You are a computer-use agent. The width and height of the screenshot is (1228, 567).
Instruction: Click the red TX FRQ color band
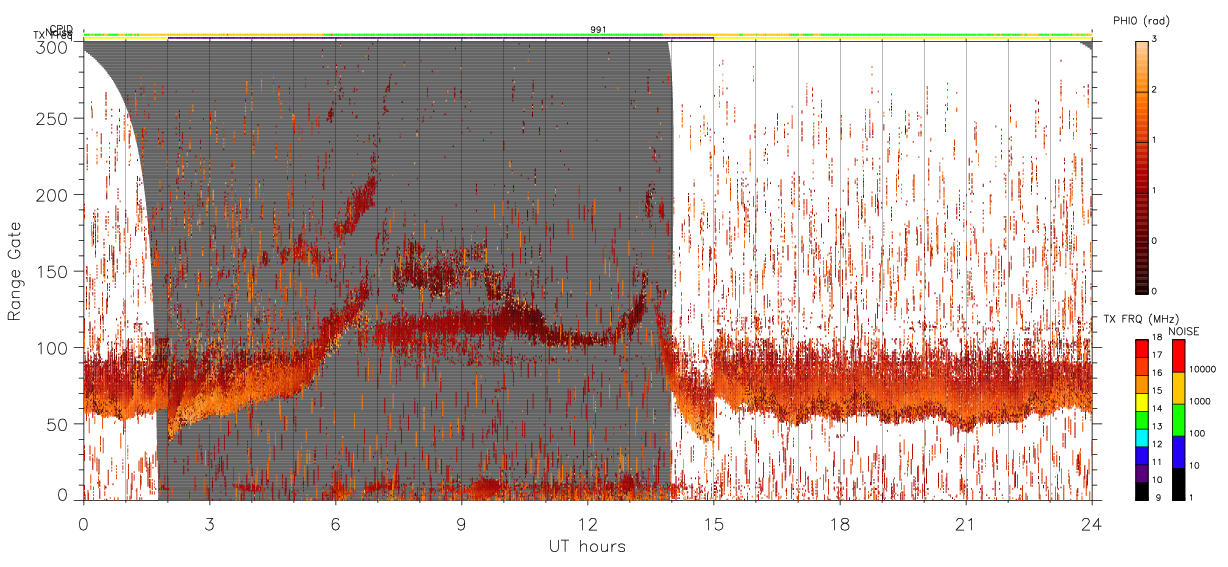[x=1142, y=349]
